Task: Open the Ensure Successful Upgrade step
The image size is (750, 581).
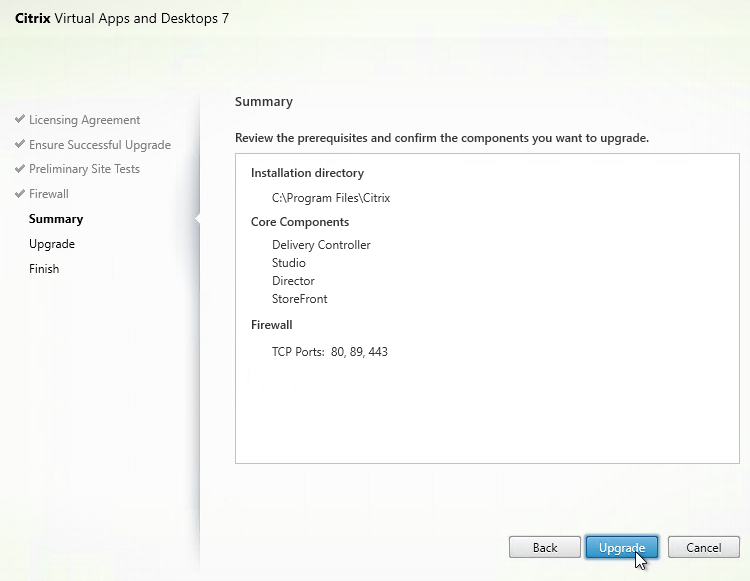Action: click(x=99, y=144)
